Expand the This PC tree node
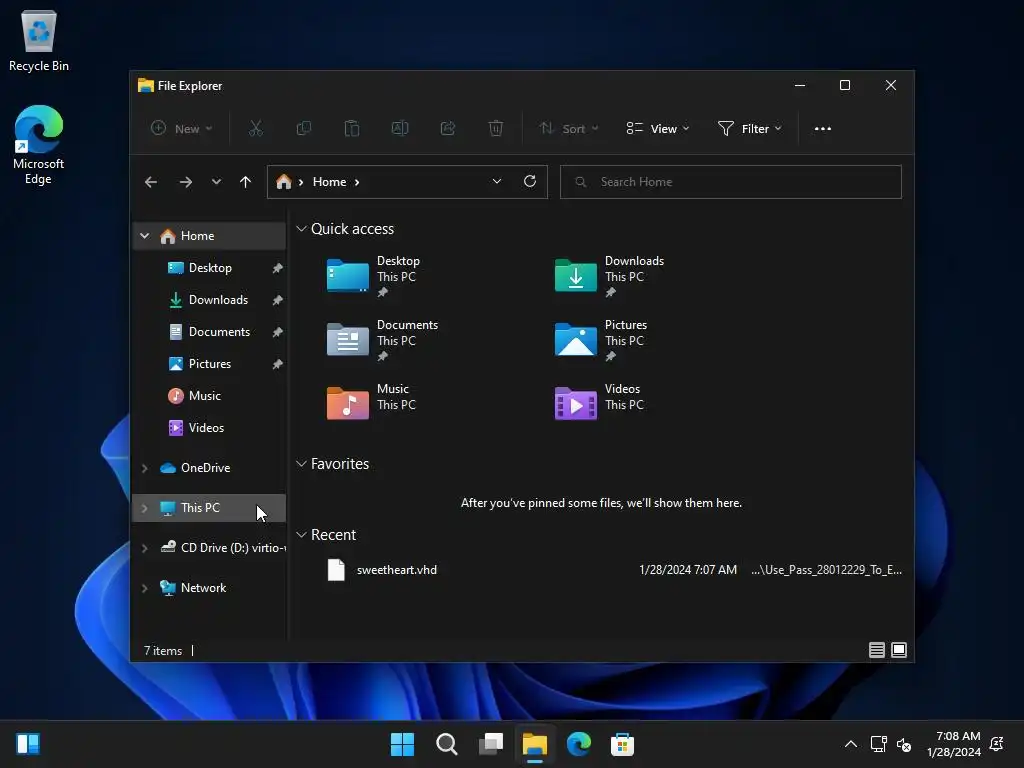 point(144,507)
